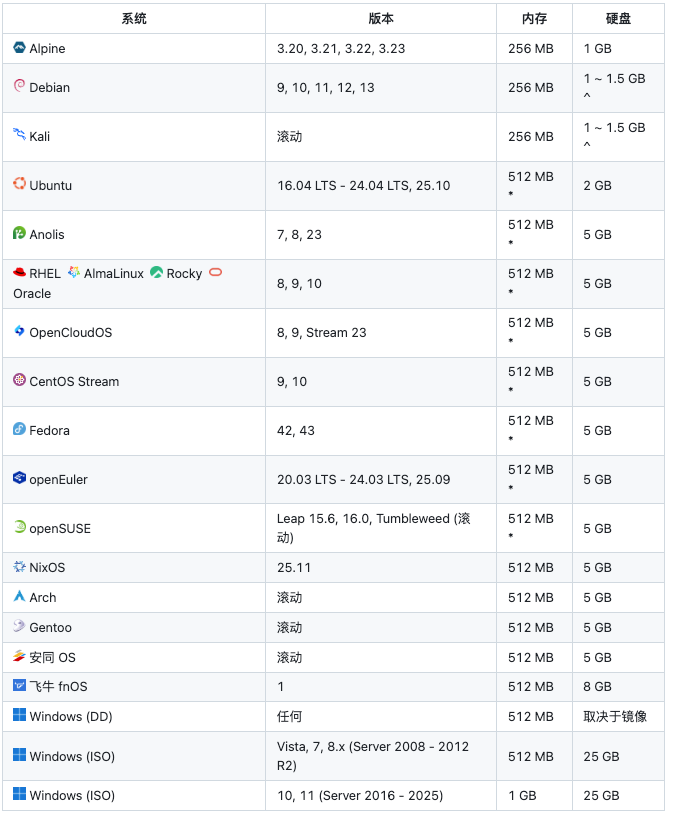Click the Debian swirl icon
Image resolution: width=674 pixels, height=815 pixels.
point(20,87)
